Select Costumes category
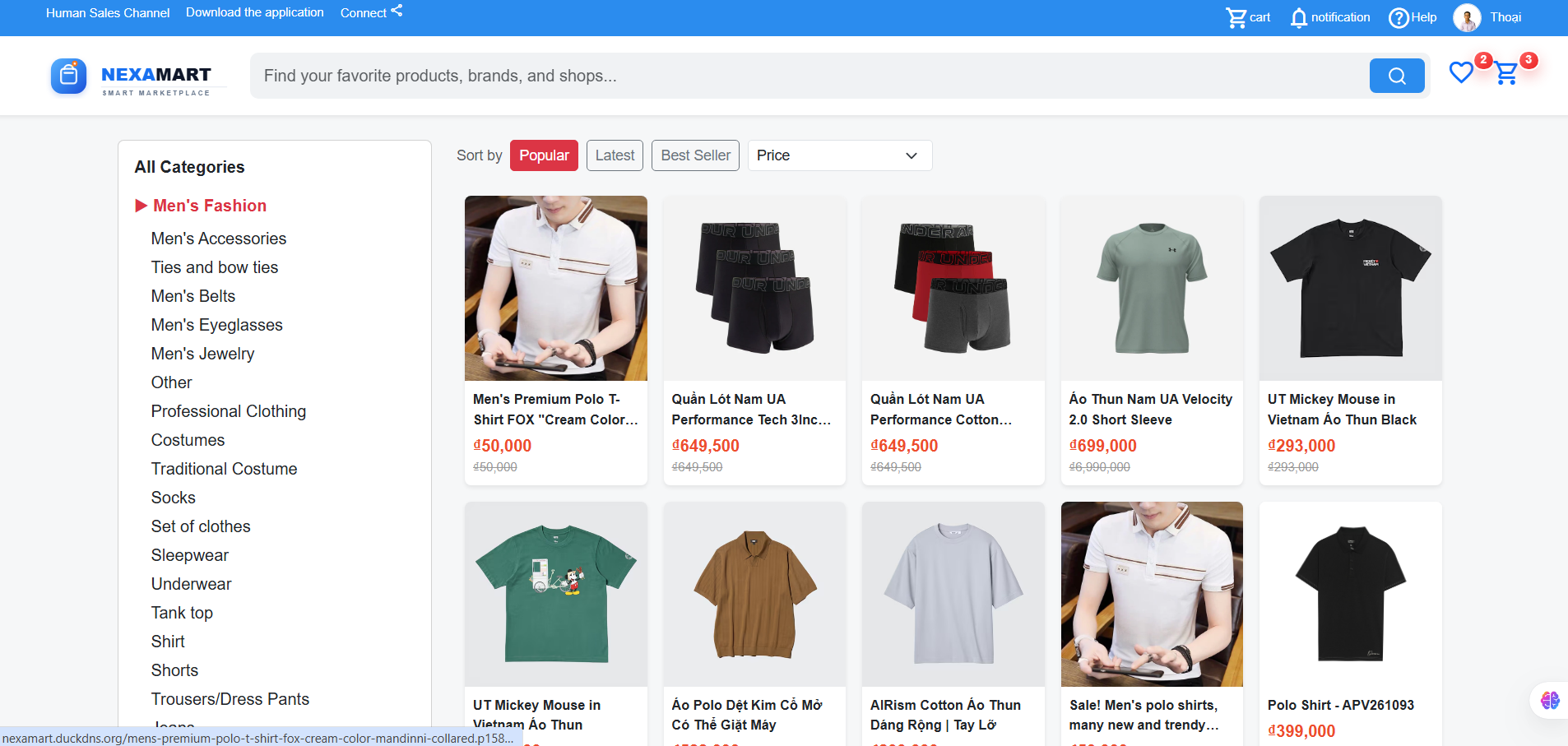This screenshot has height=746, width=1568. pyautogui.click(x=188, y=440)
